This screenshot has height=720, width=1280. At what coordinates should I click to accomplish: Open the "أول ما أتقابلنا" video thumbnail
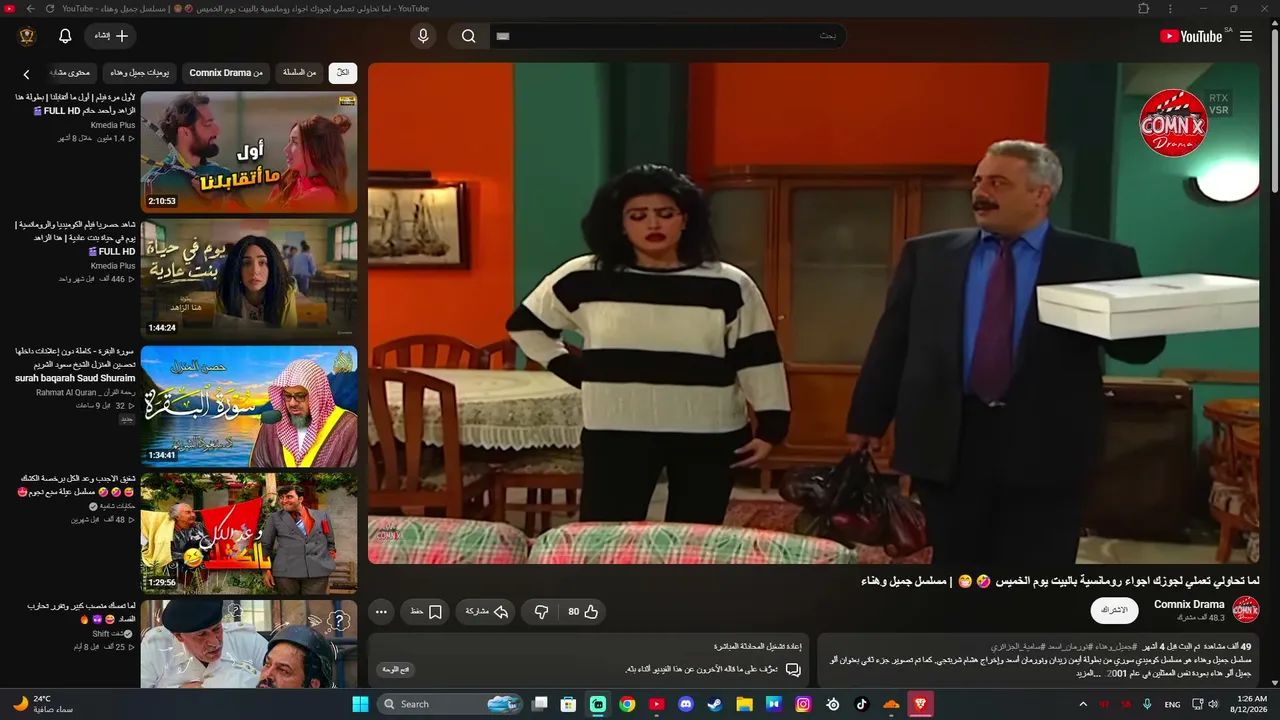tap(249, 152)
